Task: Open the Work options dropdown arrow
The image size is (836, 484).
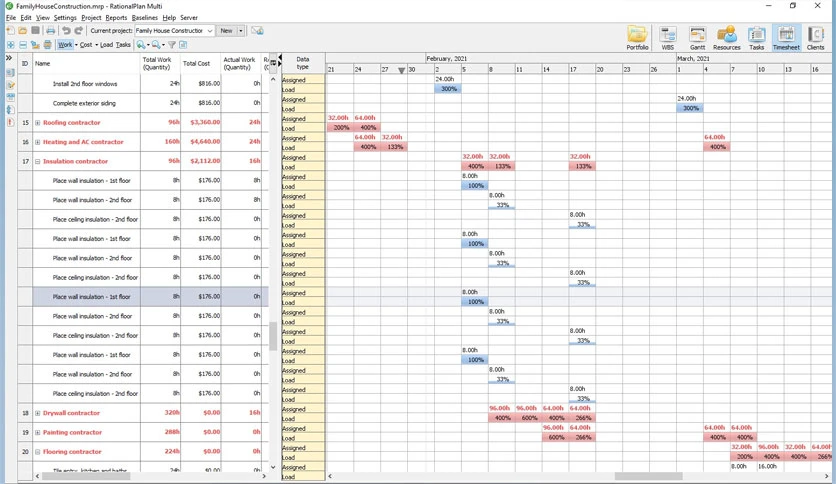Action: 76,45
